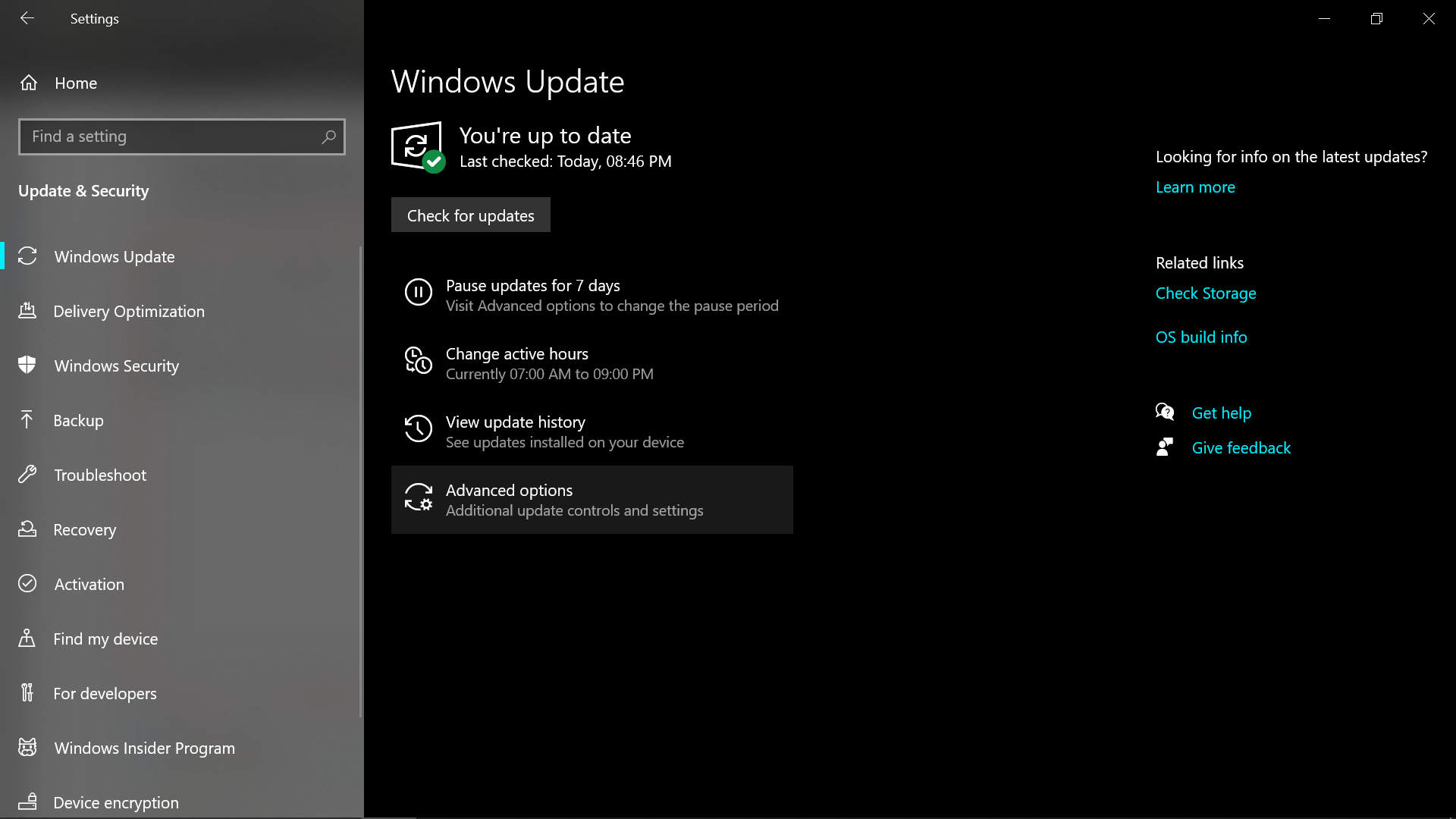Screen dimensions: 1456x819
Task: Click the Advanced options gear-sync icon
Action: tap(419, 497)
